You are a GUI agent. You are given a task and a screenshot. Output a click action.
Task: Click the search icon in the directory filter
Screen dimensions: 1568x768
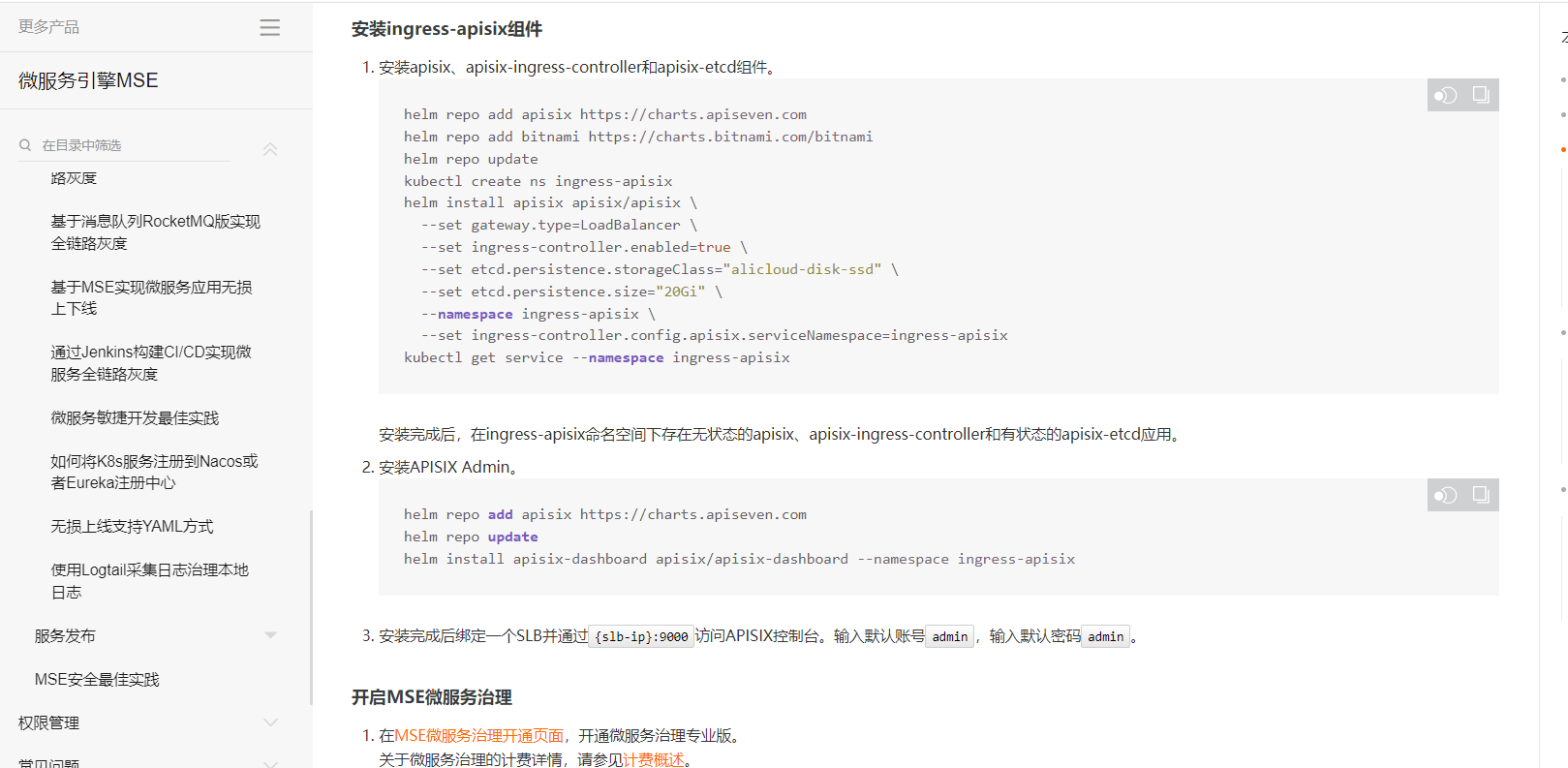25,145
